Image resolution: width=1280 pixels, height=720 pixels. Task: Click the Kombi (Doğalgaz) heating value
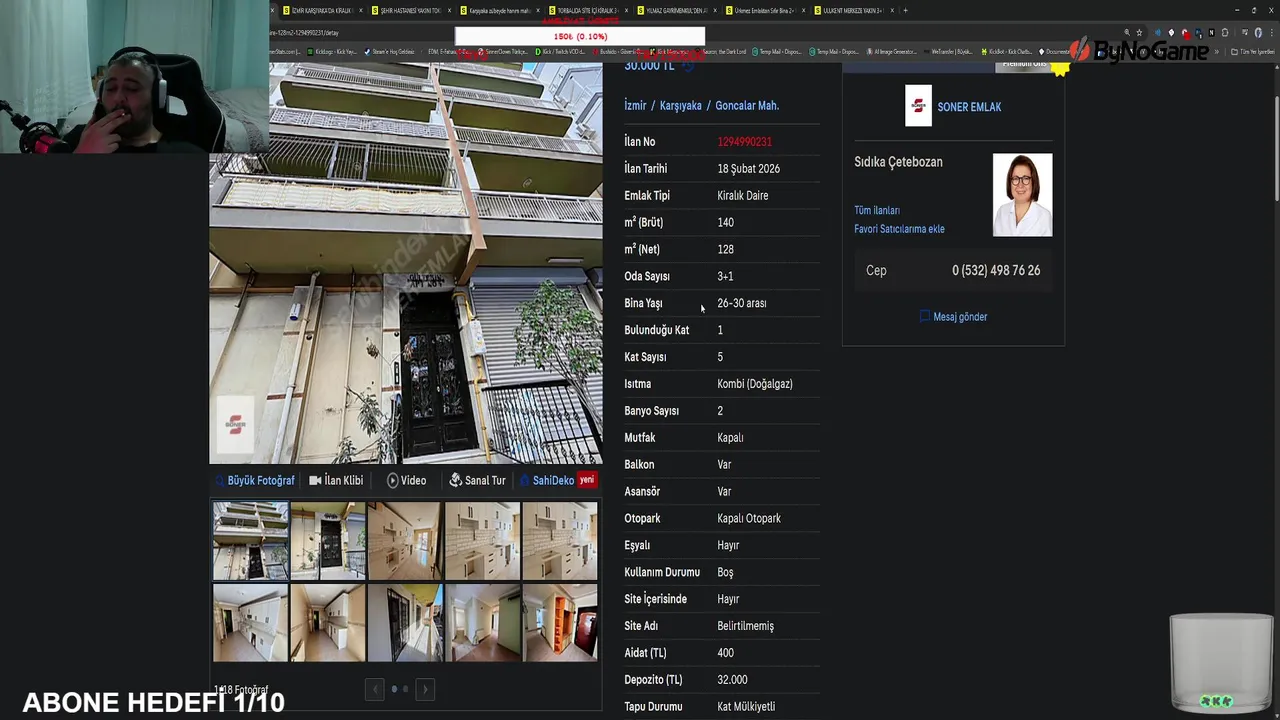coord(755,384)
